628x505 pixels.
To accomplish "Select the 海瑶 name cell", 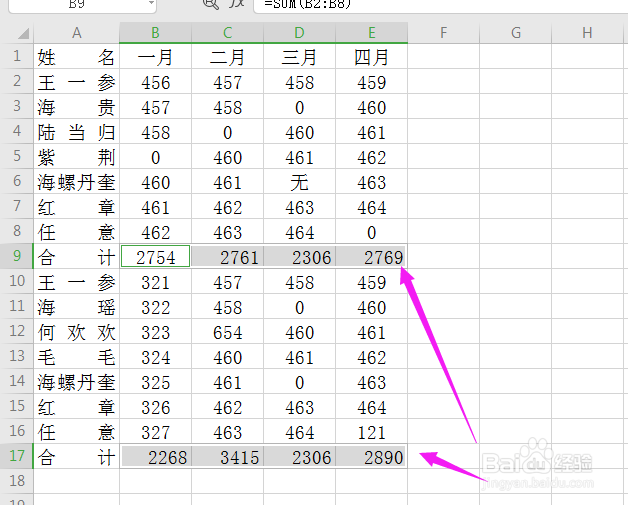I will (x=76, y=307).
